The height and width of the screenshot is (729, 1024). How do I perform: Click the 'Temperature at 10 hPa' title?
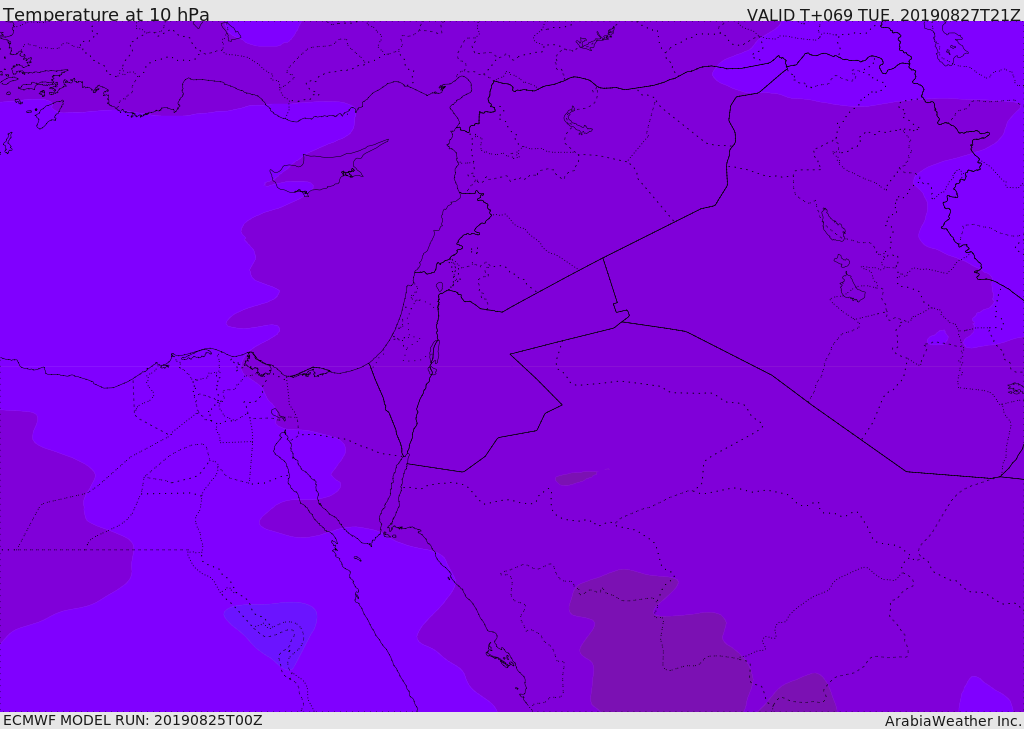tap(106, 14)
